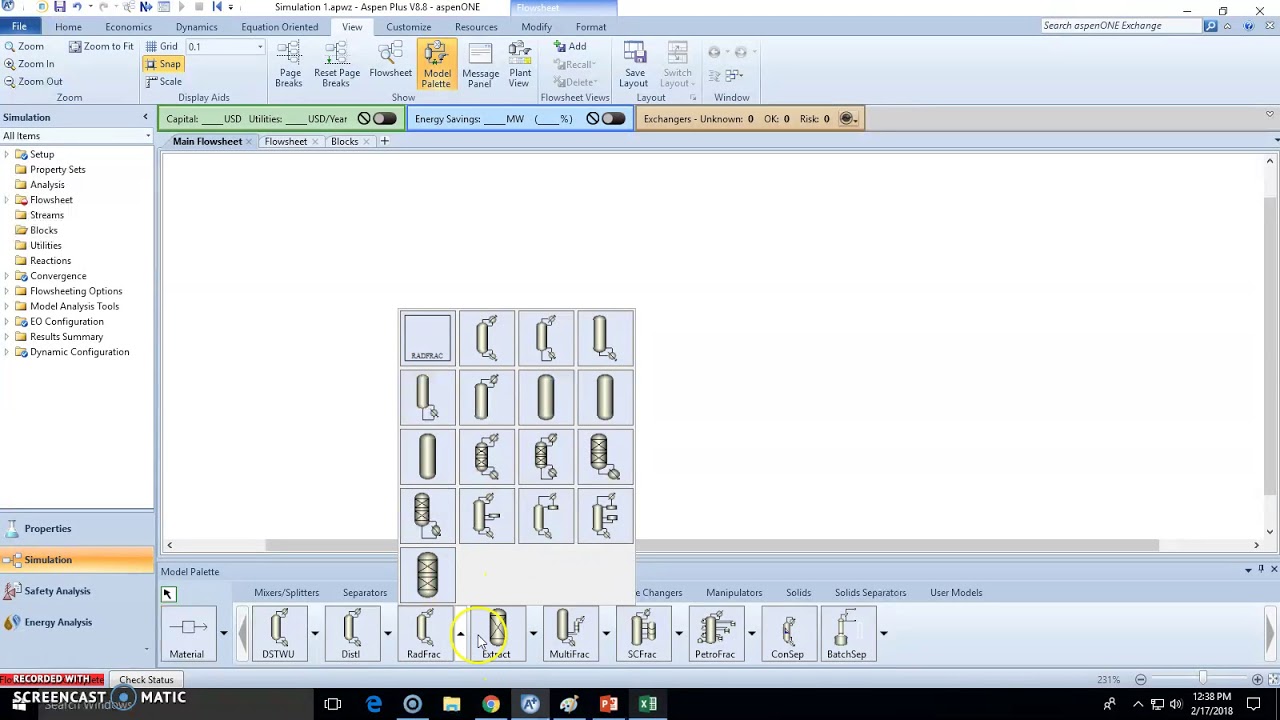
Task: Open the Equation Oriented ribbon tab
Action: tap(280, 27)
